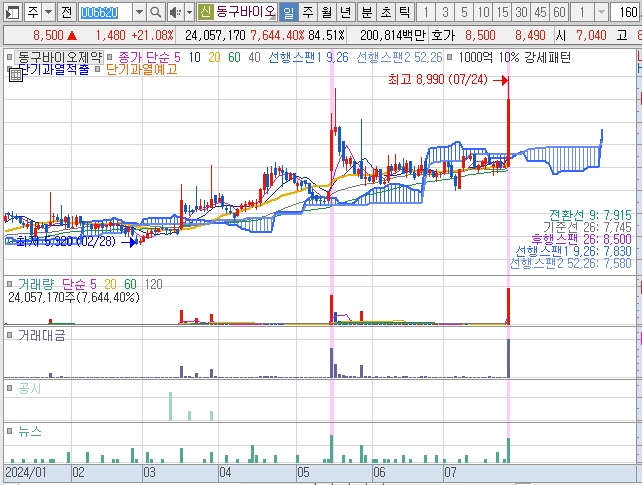This screenshot has width=642, height=485.
Task: Switch to second 초 chart
Action: coord(386,12)
